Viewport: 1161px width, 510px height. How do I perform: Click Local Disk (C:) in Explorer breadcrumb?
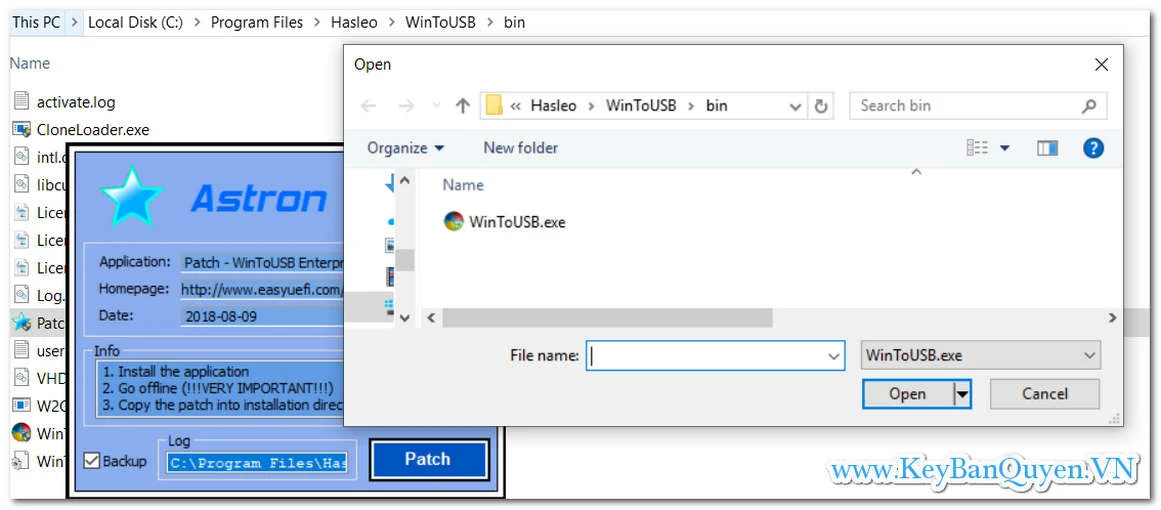pos(135,22)
